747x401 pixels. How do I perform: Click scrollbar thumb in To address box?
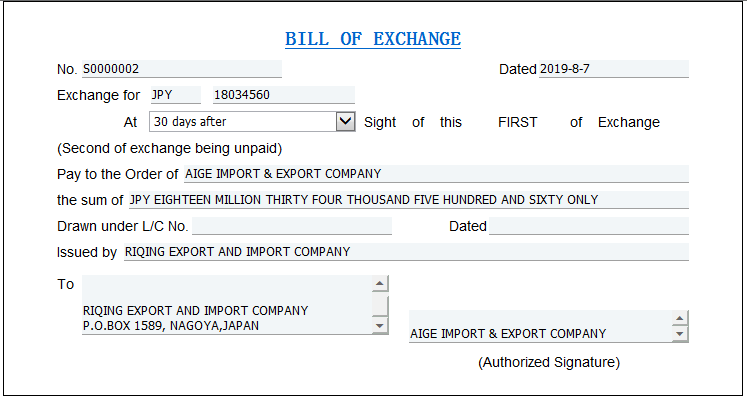380,305
